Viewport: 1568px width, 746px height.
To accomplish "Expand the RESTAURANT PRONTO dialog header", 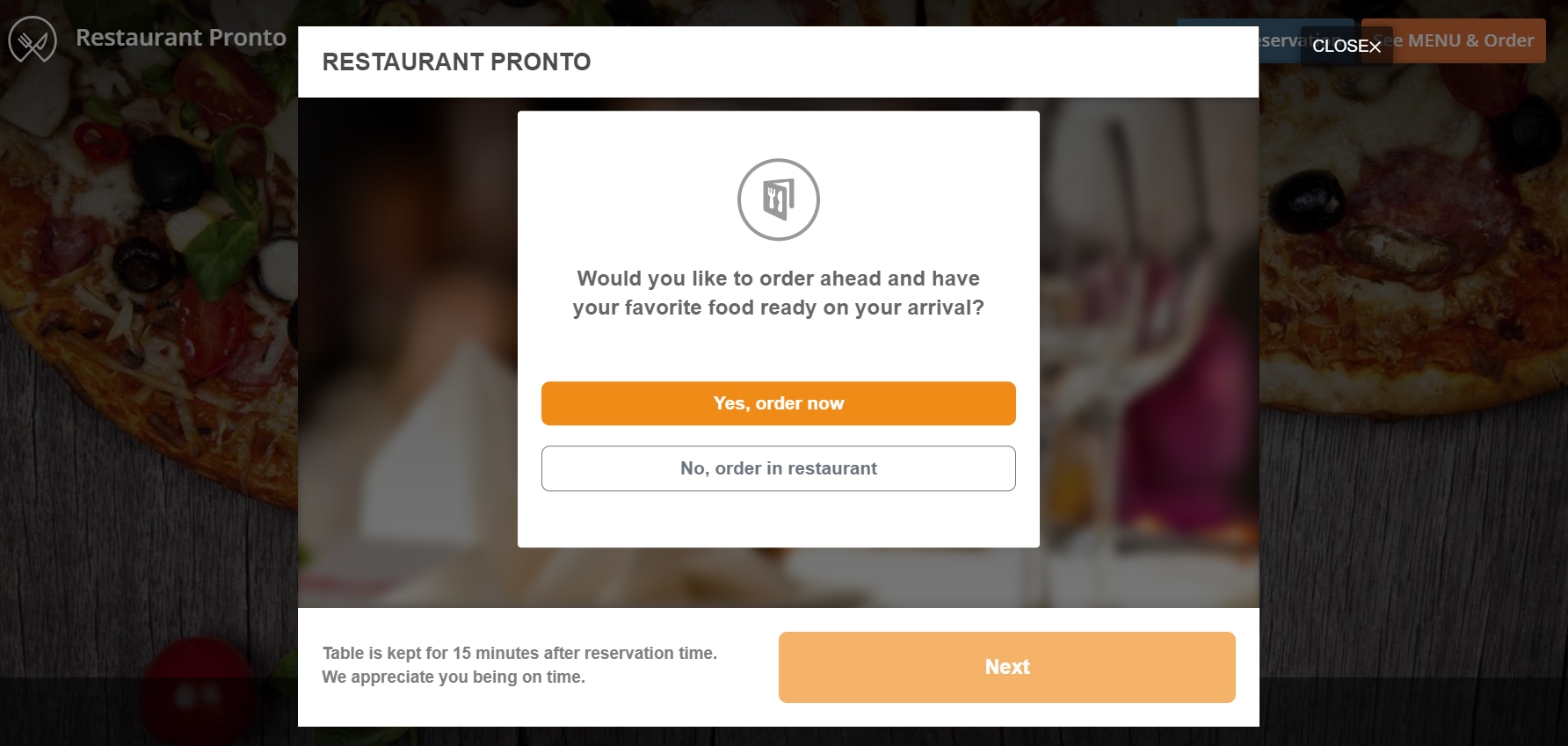I will click(457, 62).
